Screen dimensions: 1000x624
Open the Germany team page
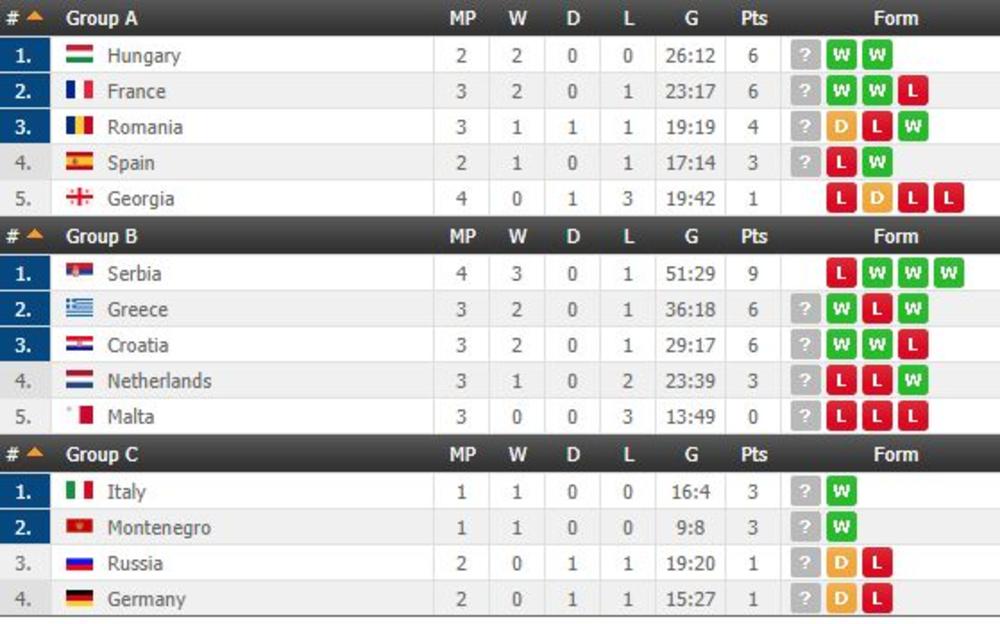pos(146,599)
